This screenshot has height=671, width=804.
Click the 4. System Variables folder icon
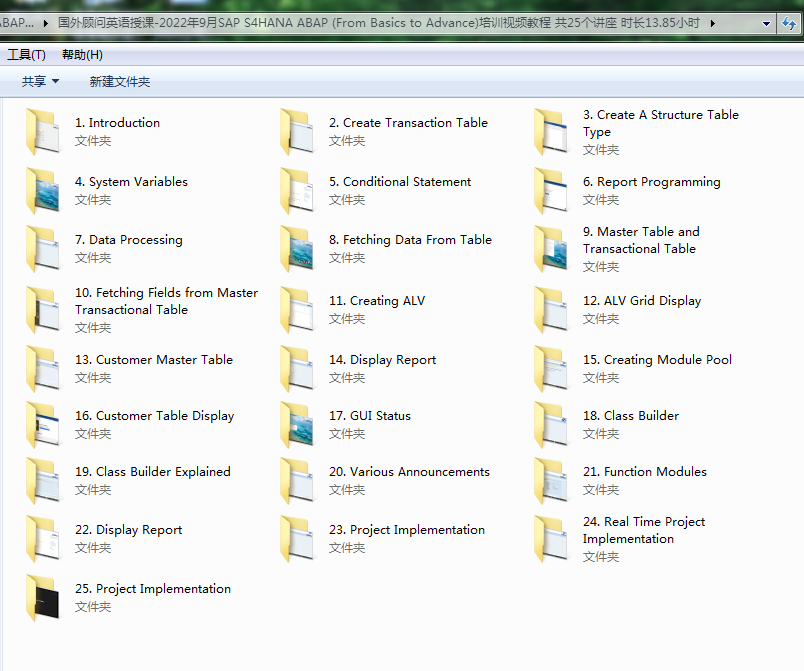[43, 191]
